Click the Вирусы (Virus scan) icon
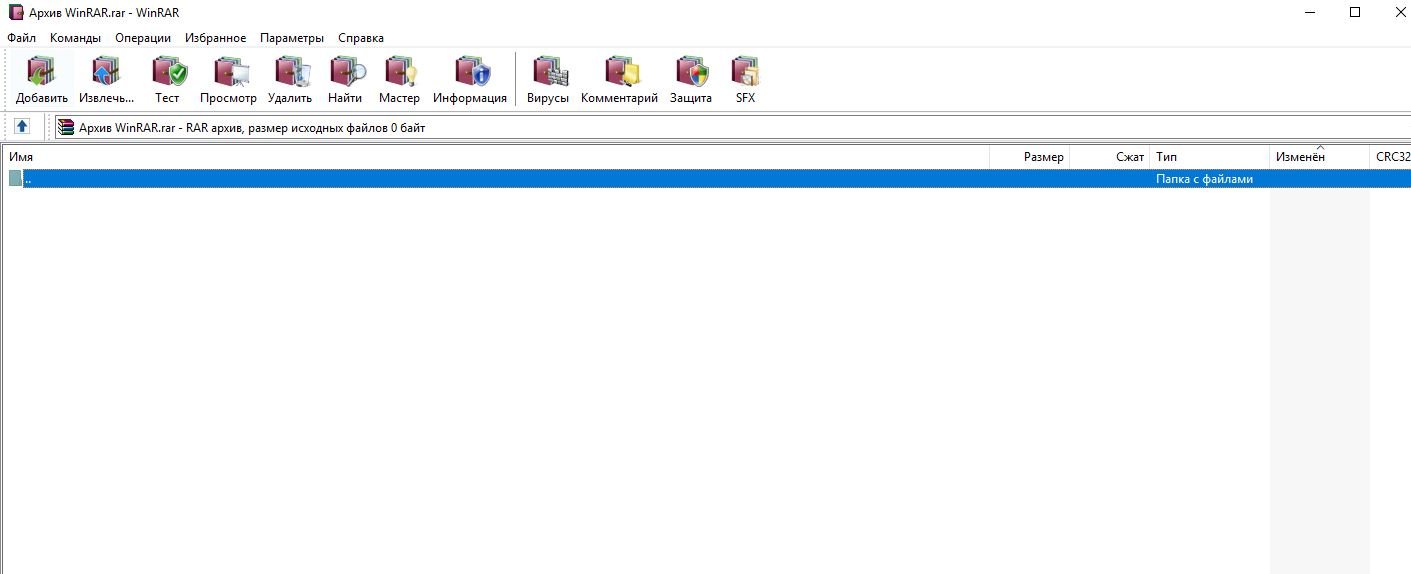Viewport: 1411px width, 574px height. click(548, 80)
